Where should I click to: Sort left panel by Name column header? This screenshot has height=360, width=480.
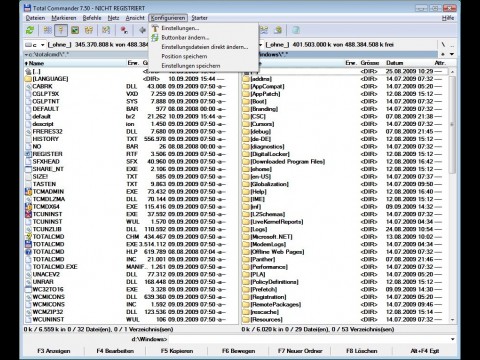tap(75, 63)
